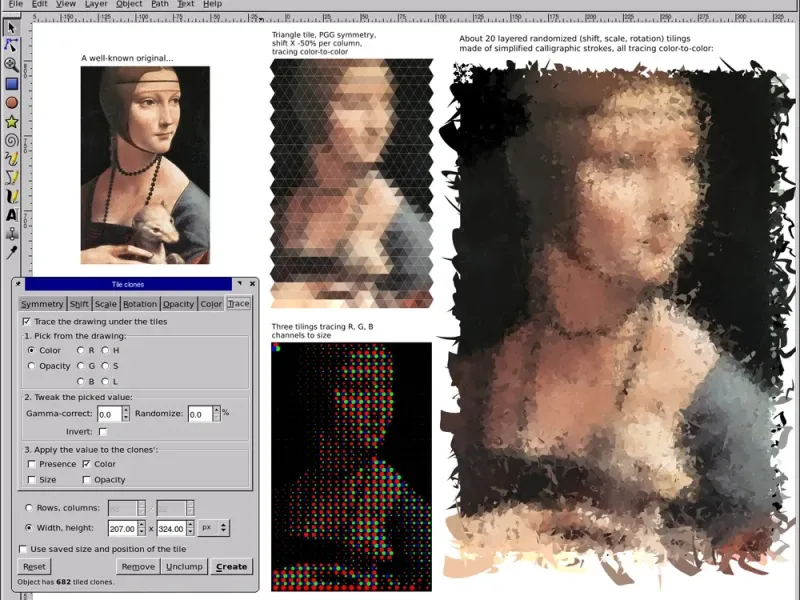The height and width of the screenshot is (600, 800).
Task: Open the View menu
Action: point(66,4)
